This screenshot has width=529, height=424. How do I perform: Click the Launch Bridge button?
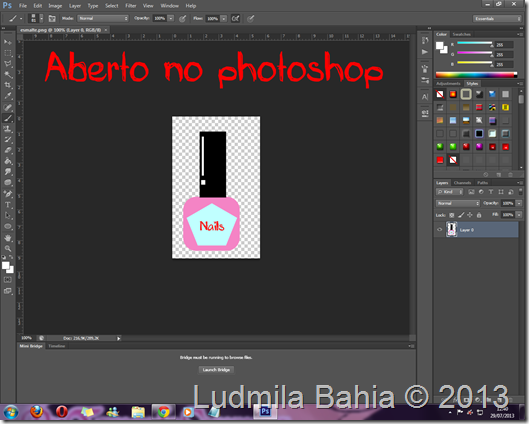[216, 370]
